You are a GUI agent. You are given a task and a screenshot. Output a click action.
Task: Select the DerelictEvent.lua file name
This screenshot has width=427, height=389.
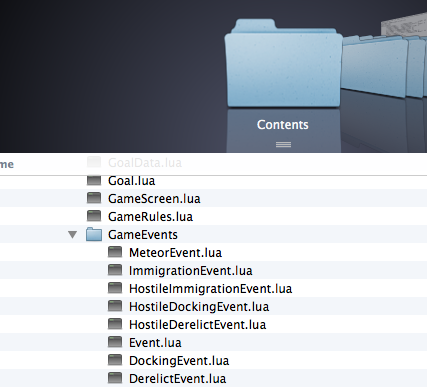(x=178, y=379)
